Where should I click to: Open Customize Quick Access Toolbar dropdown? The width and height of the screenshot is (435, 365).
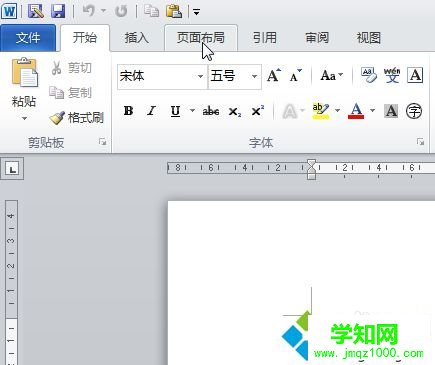[196, 12]
